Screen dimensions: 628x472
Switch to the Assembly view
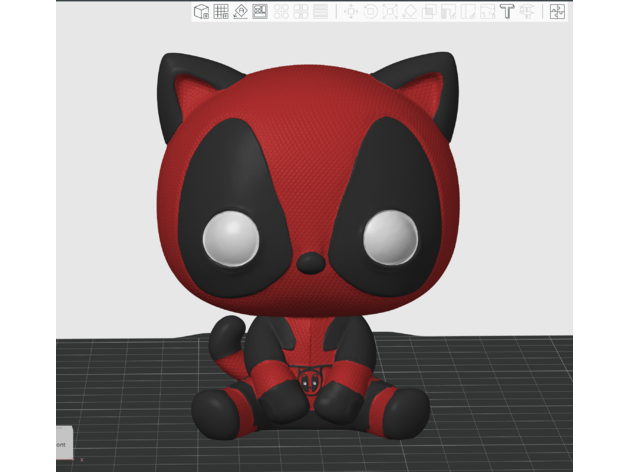[x=558, y=12]
